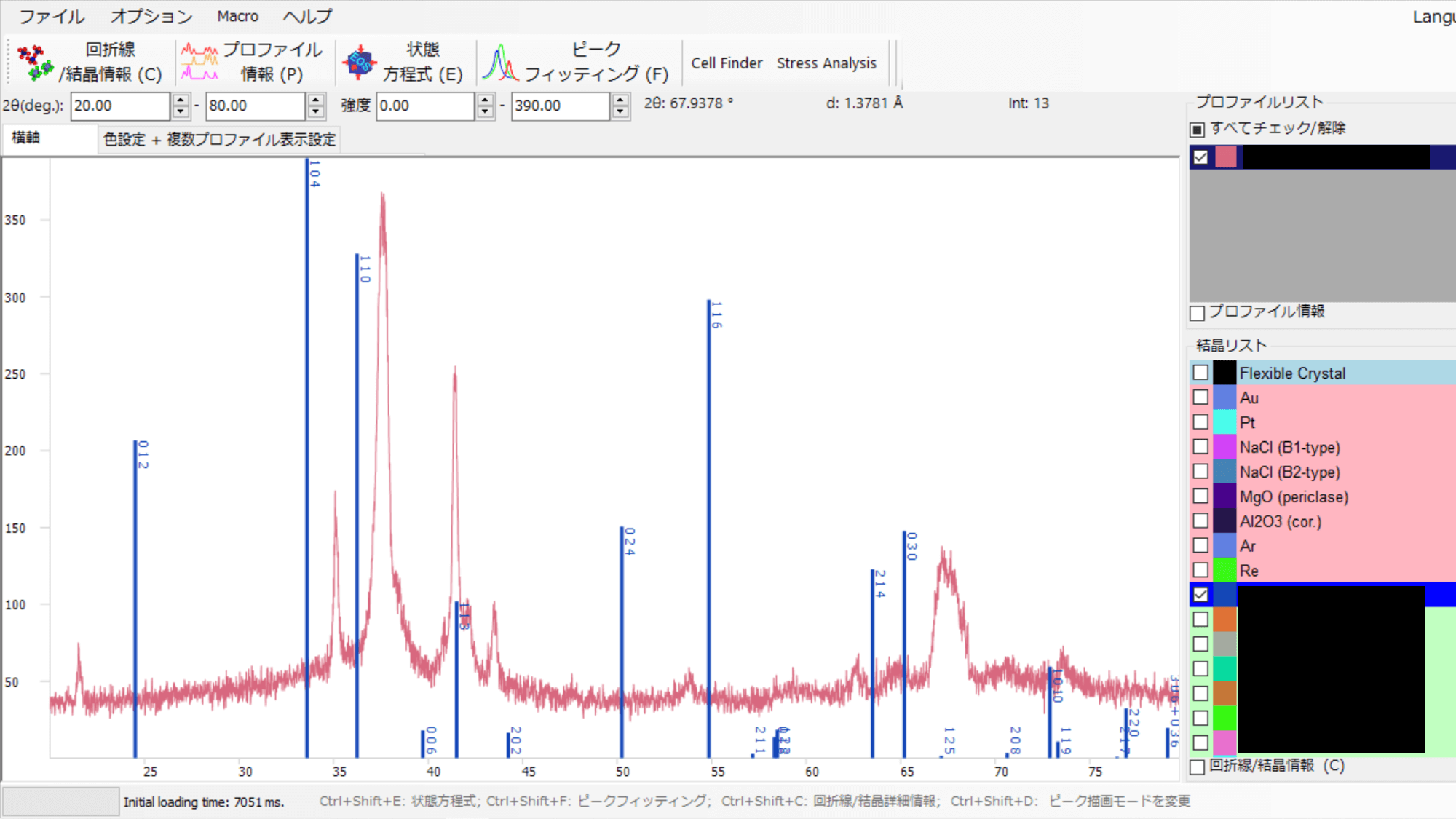Click the 強度 maximum field showing 390.00
This screenshot has height=819, width=1456.
point(560,106)
